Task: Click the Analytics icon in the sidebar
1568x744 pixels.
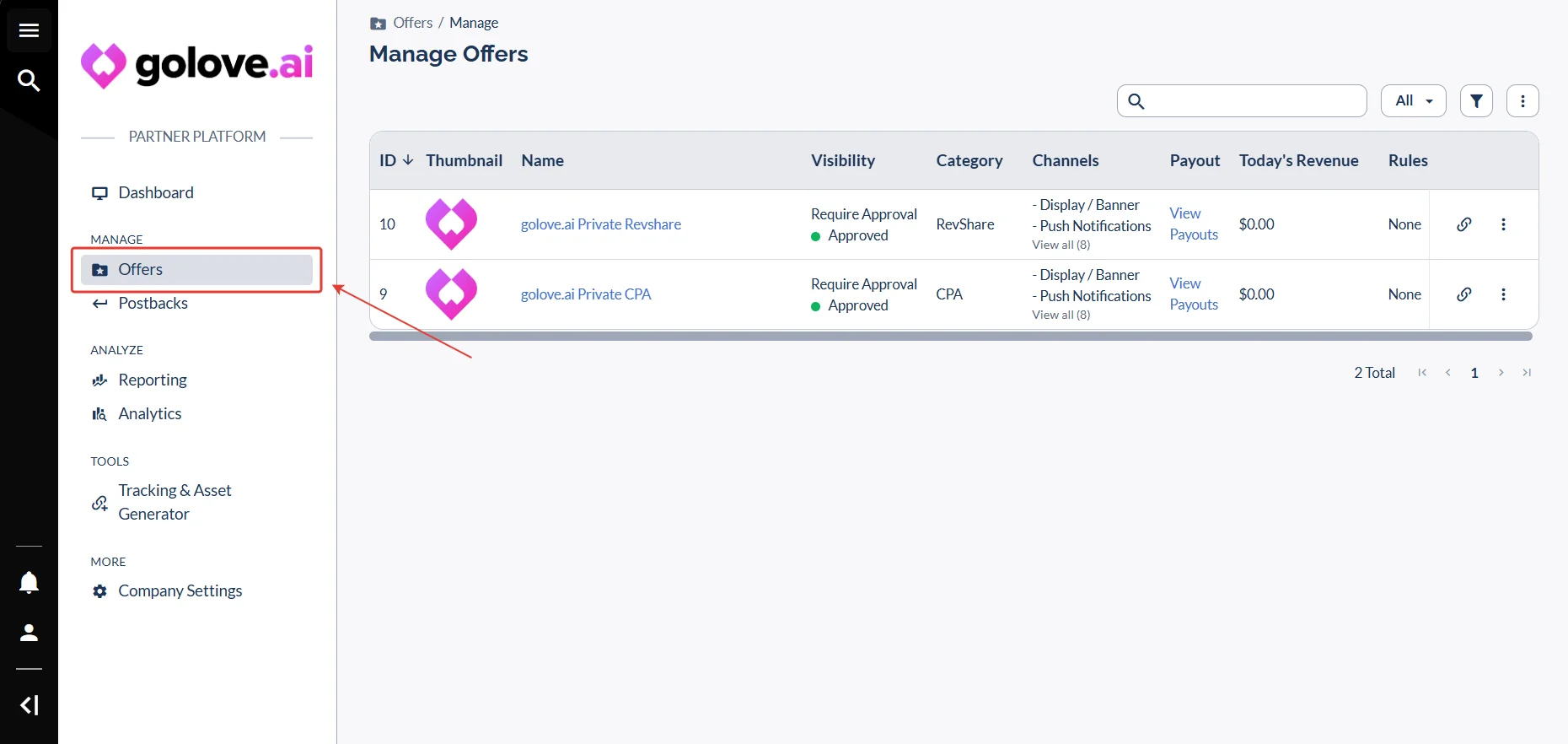Action: tap(99, 414)
